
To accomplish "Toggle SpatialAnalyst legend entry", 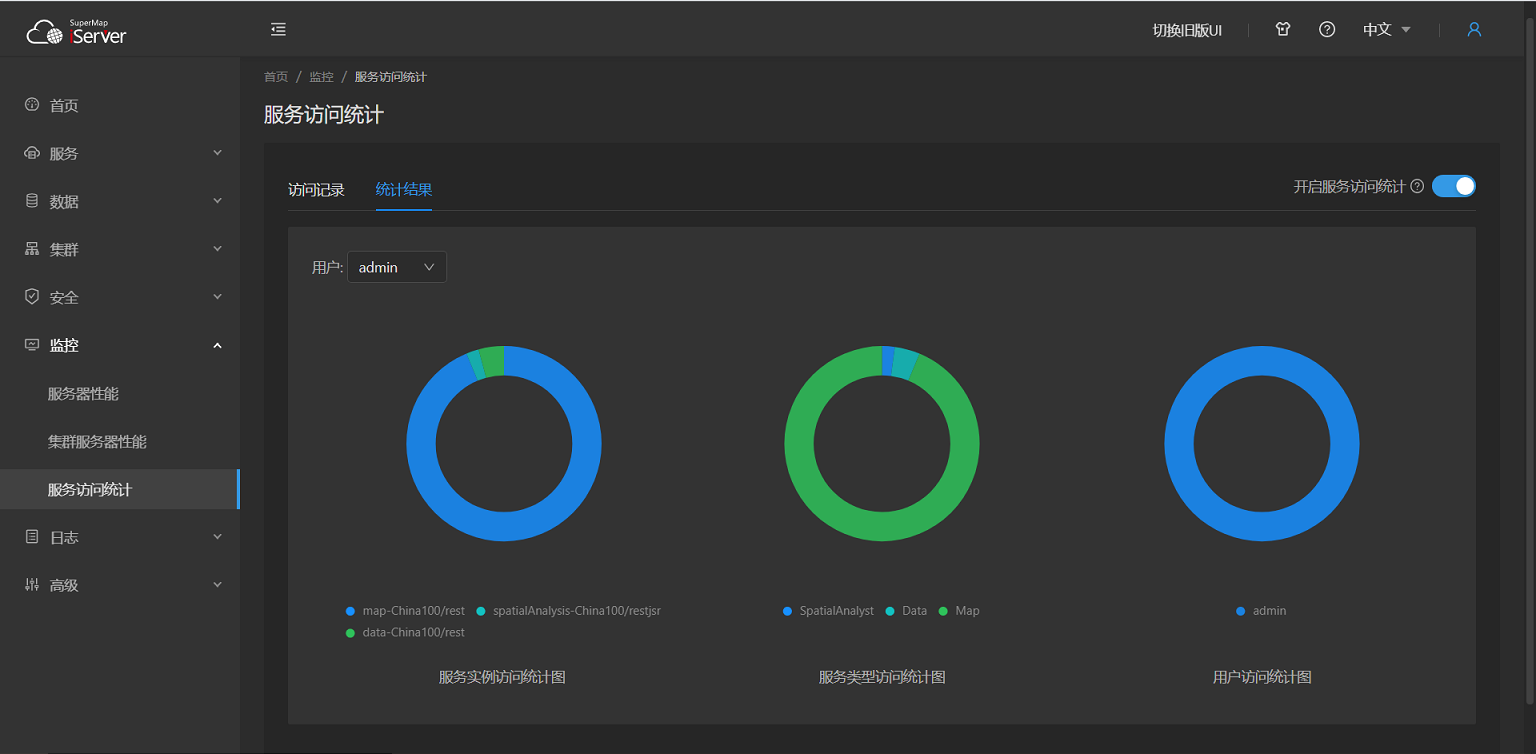I will pos(828,611).
